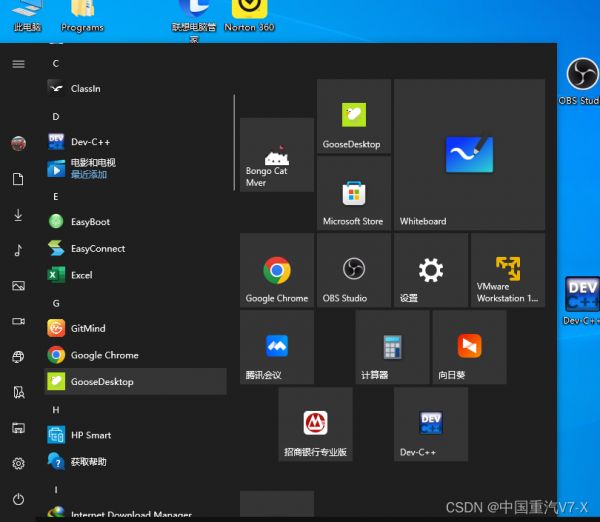Open Dev-C++ desktop shortcut
This screenshot has height=522, width=600.
(582, 301)
